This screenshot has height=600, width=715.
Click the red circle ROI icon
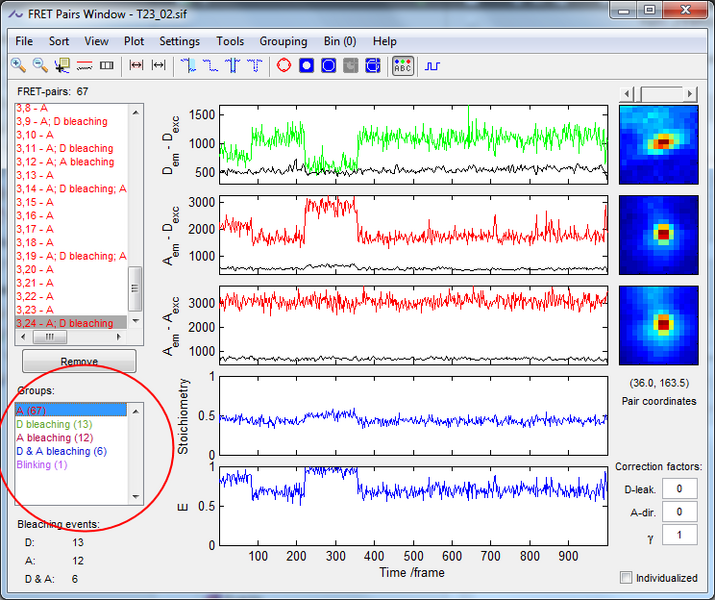click(283, 66)
